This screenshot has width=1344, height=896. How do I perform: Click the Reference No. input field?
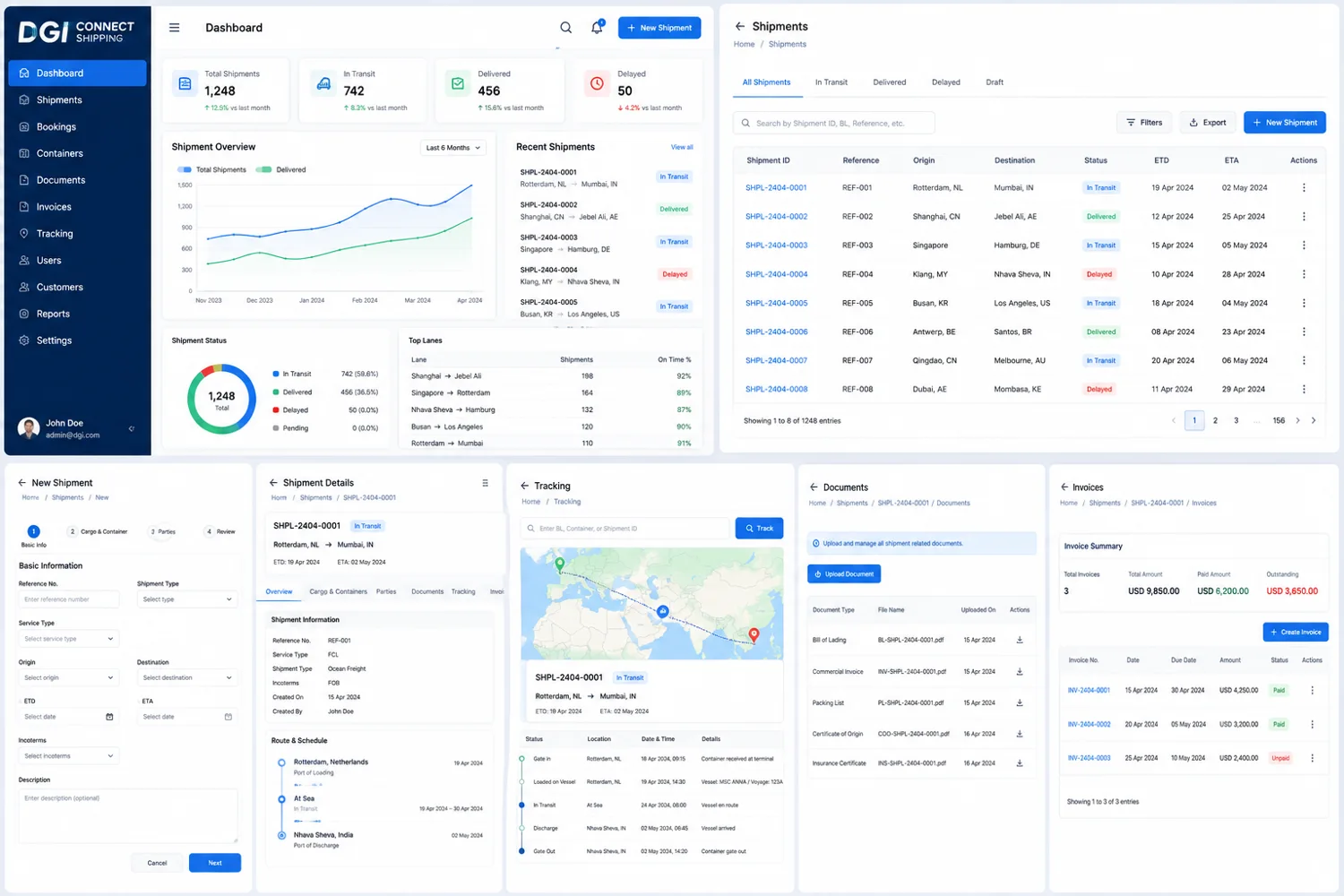69,599
